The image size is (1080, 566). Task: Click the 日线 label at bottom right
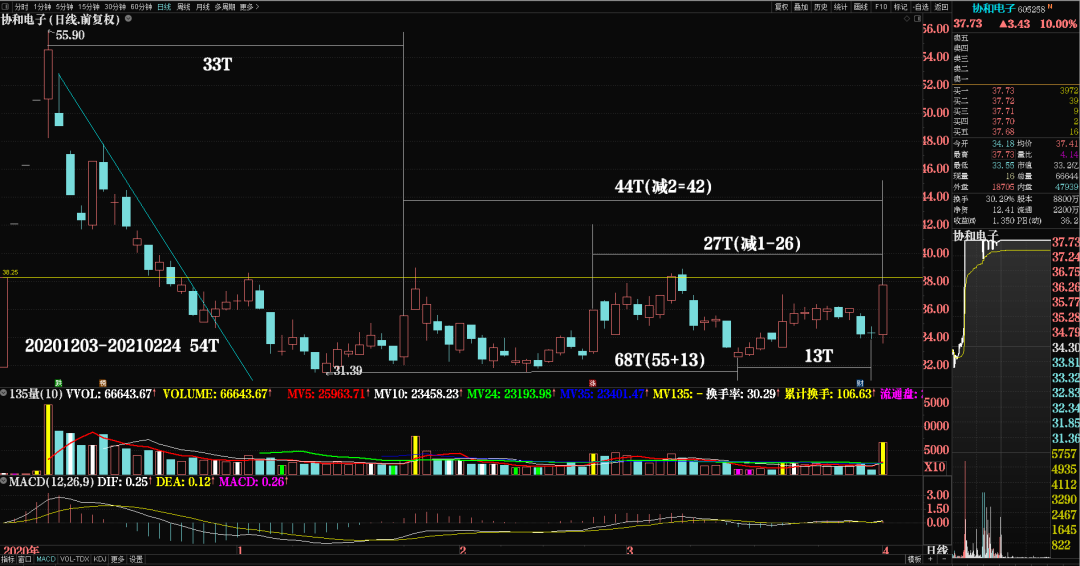click(937, 550)
